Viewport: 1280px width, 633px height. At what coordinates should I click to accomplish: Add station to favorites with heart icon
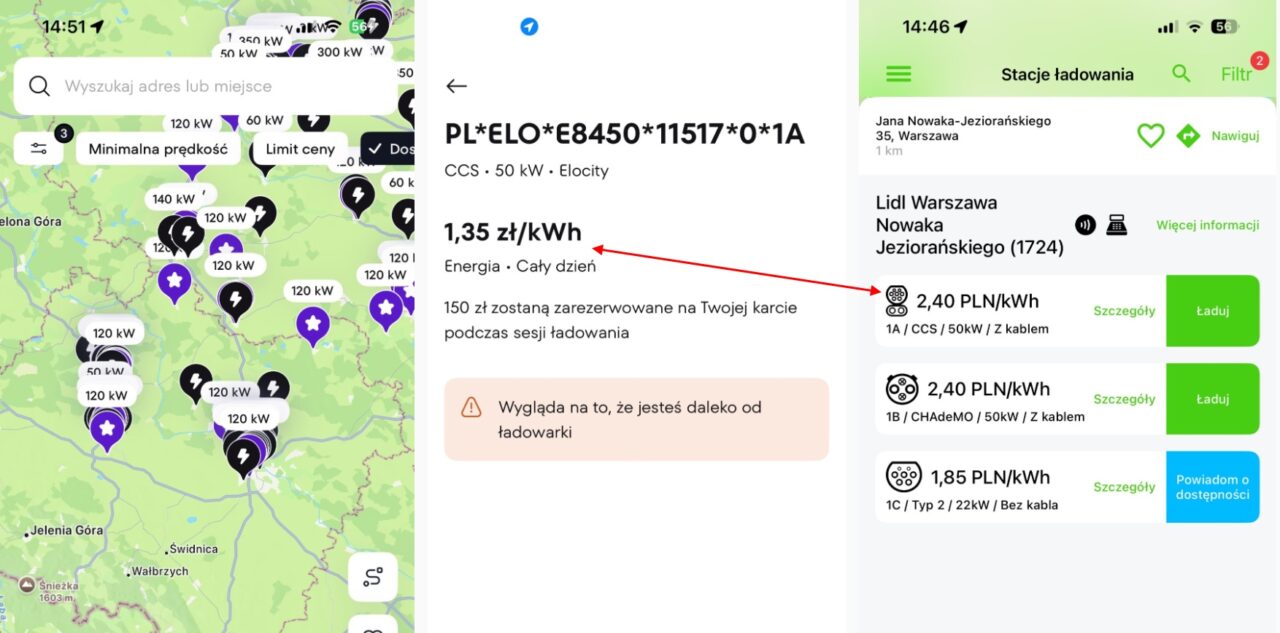coord(1151,135)
